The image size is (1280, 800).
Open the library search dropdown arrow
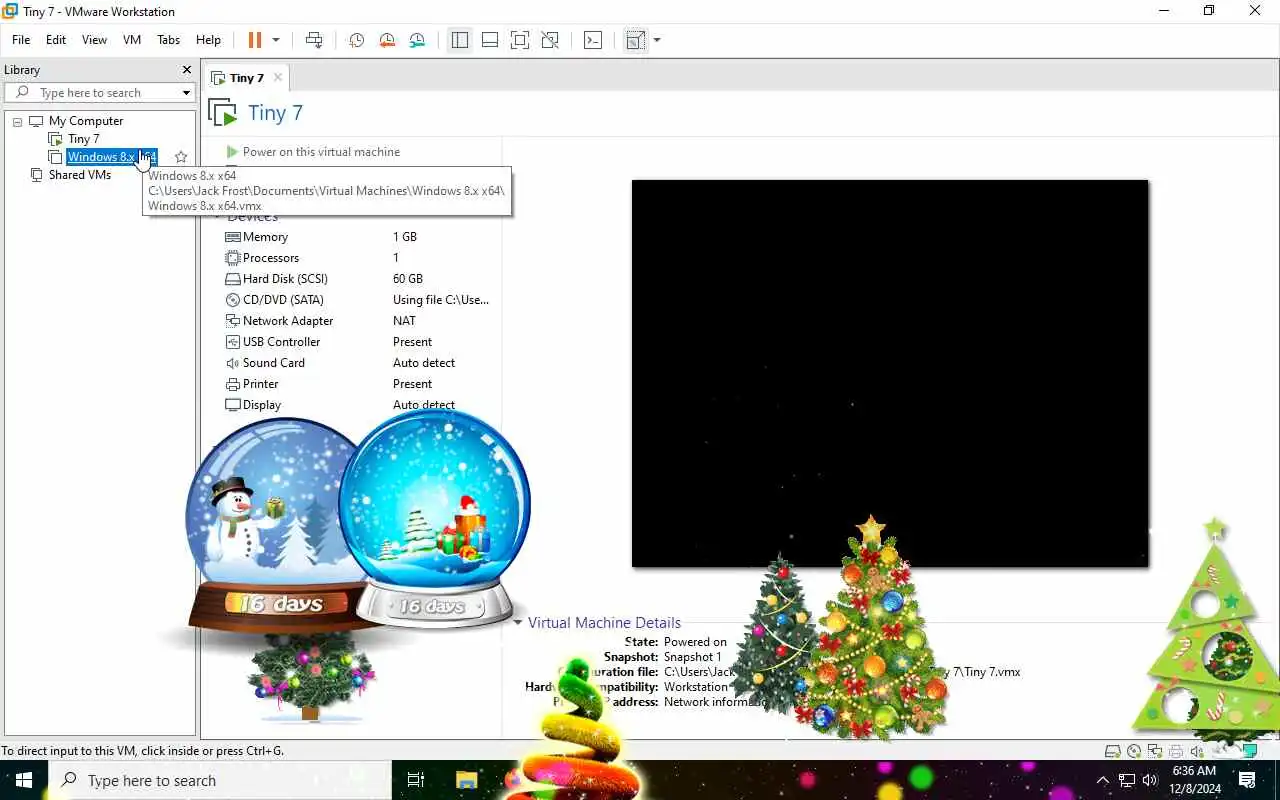pyautogui.click(x=186, y=93)
